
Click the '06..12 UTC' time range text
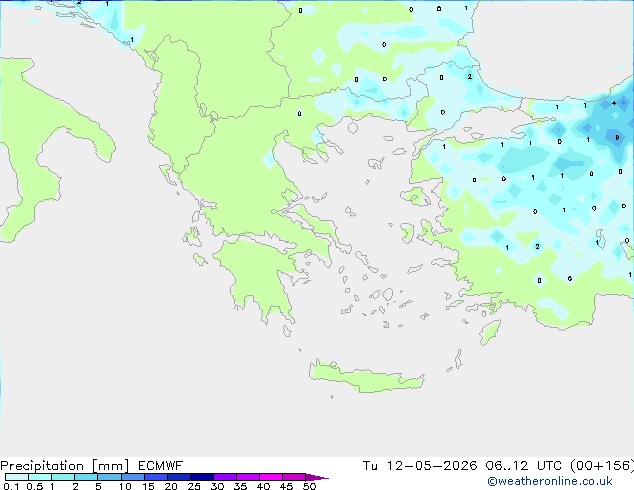523,466
